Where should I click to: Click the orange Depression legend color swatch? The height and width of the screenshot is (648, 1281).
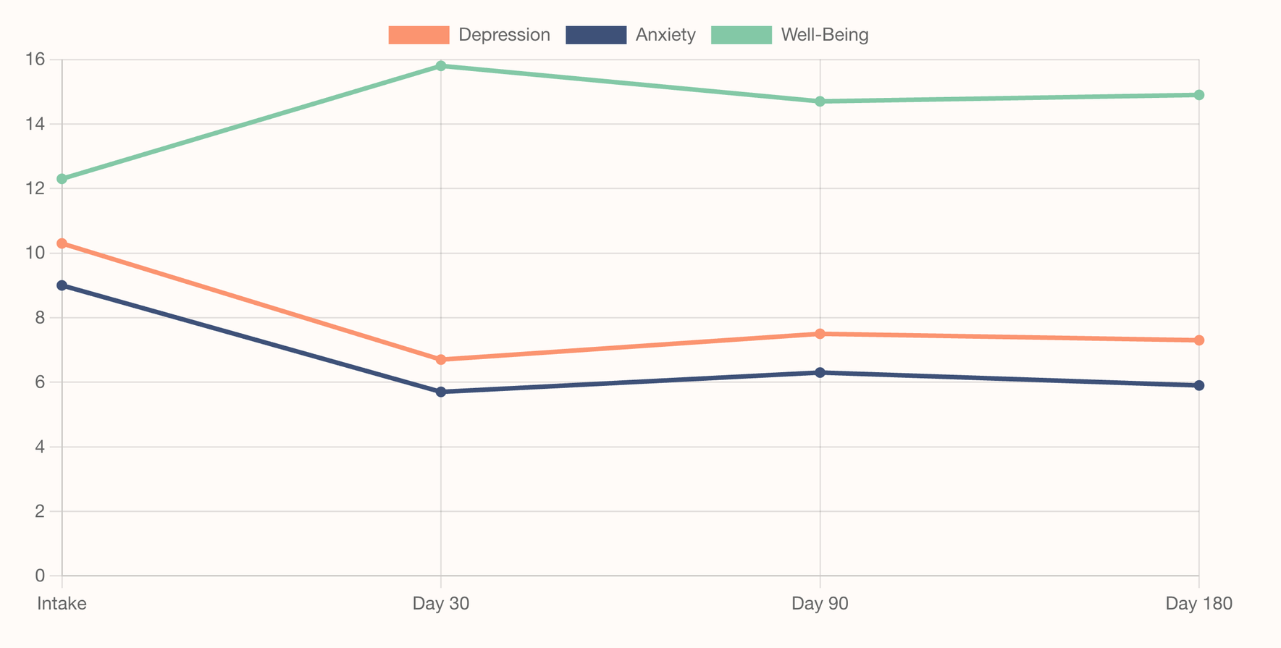point(418,35)
